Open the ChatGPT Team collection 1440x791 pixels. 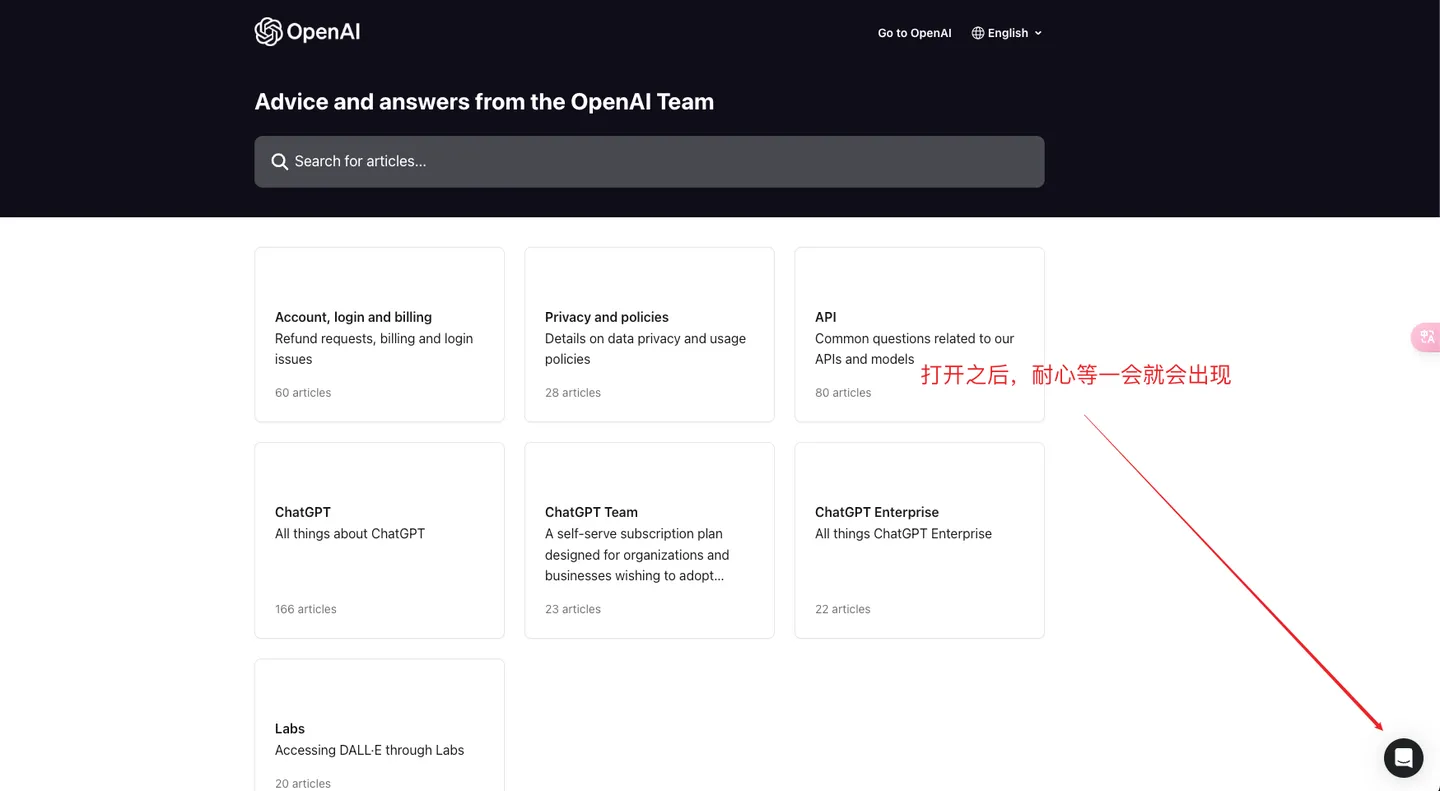[x=649, y=540]
